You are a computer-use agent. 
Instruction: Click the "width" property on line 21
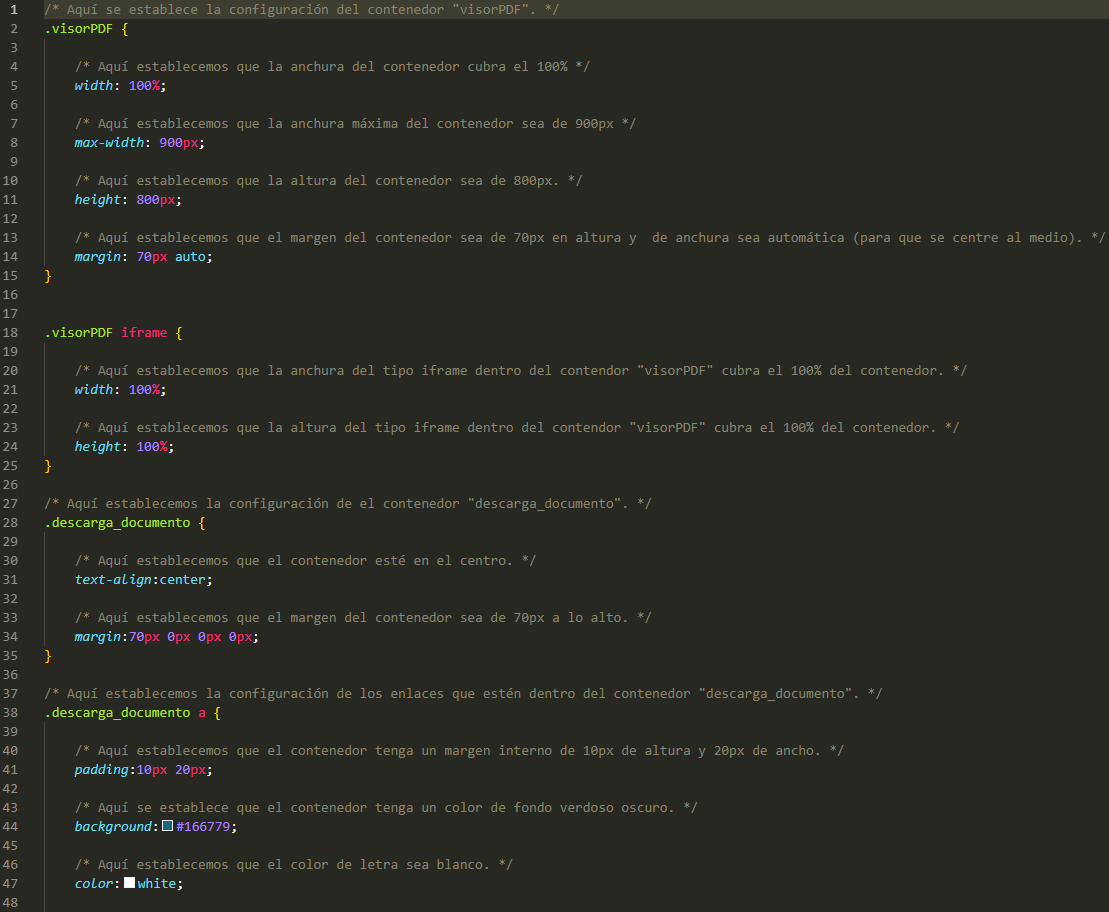pos(94,390)
